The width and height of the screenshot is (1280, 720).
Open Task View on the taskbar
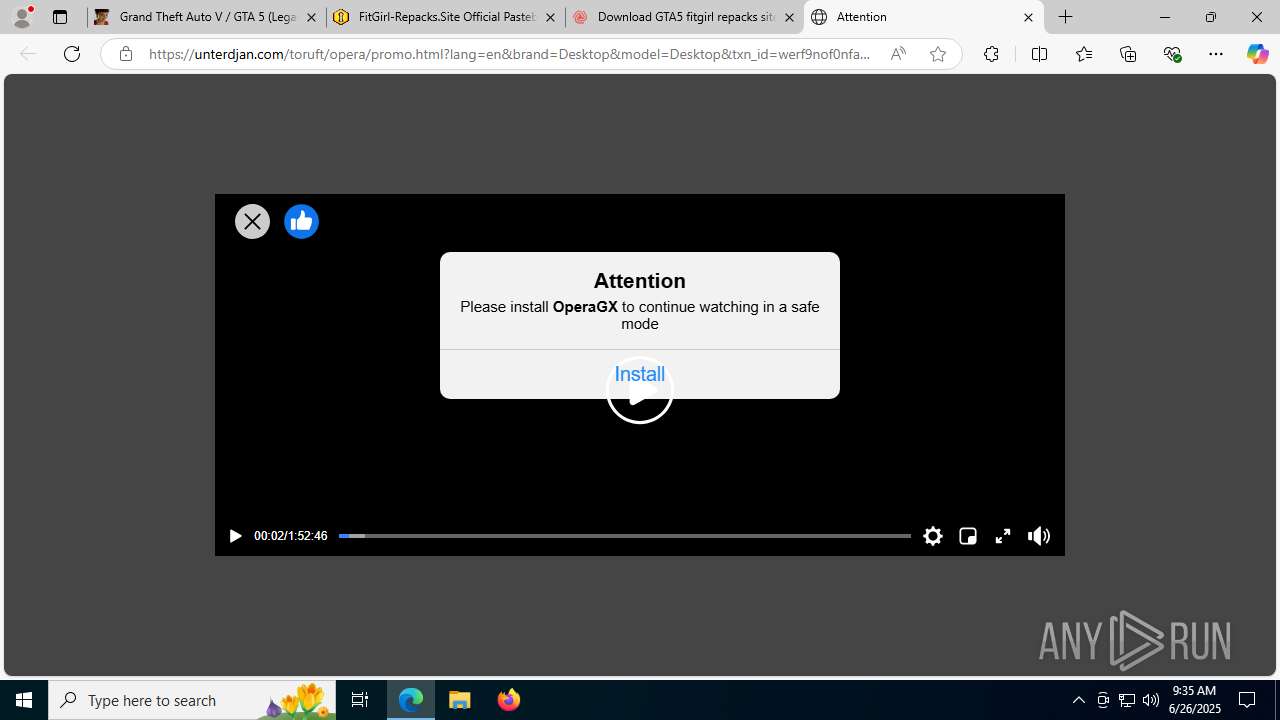(360, 700)
